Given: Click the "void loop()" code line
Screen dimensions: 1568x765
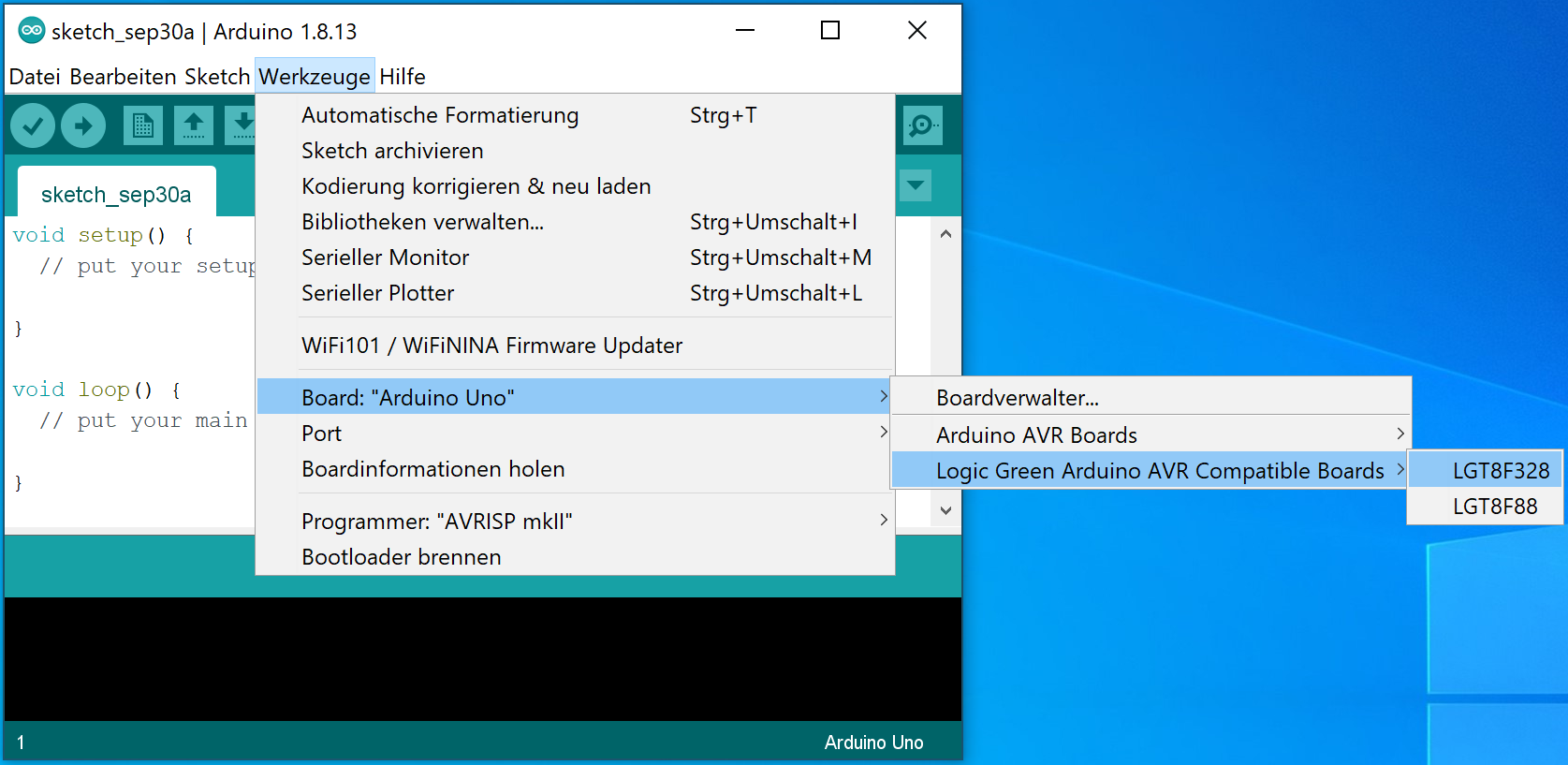Looking at the screenshot, I should tap(96, 390).
